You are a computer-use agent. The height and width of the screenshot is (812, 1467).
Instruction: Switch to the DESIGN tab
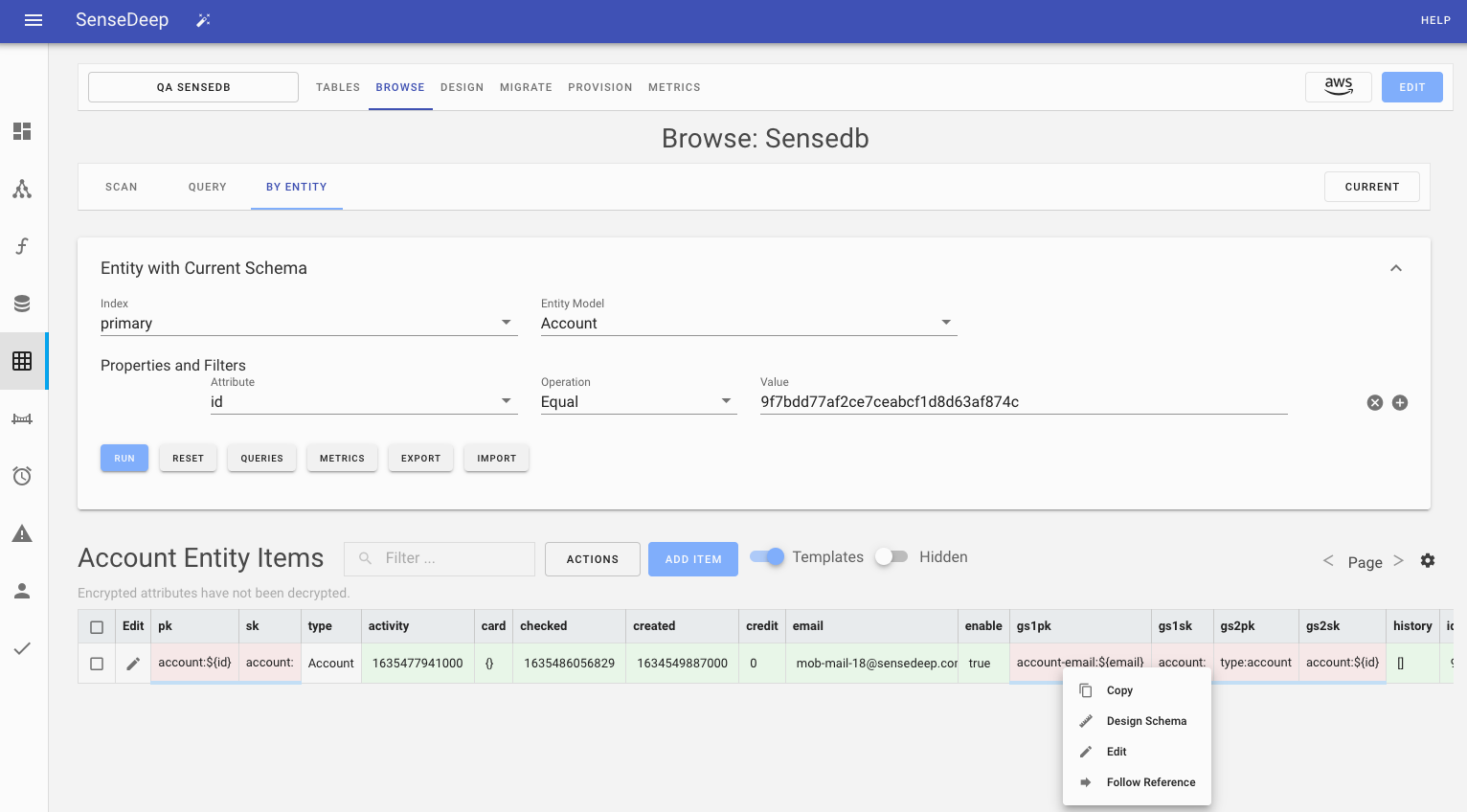[462, 87]
